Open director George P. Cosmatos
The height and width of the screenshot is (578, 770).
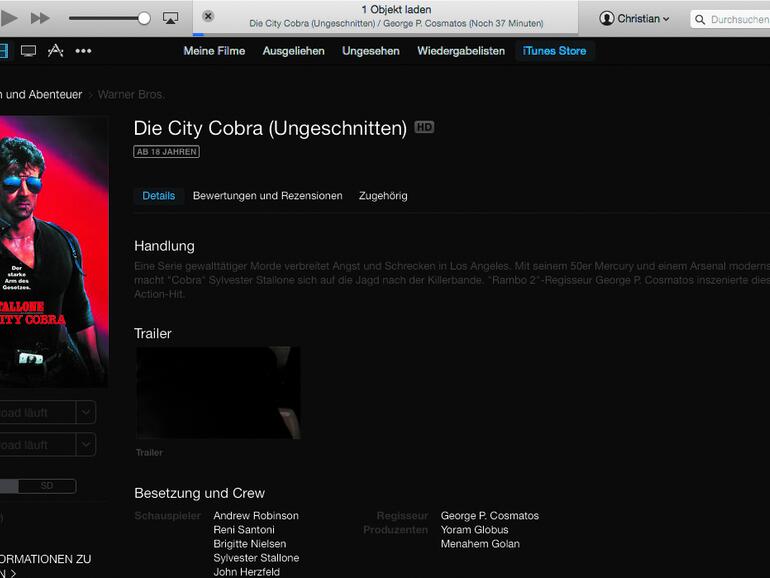pos(490,516)
